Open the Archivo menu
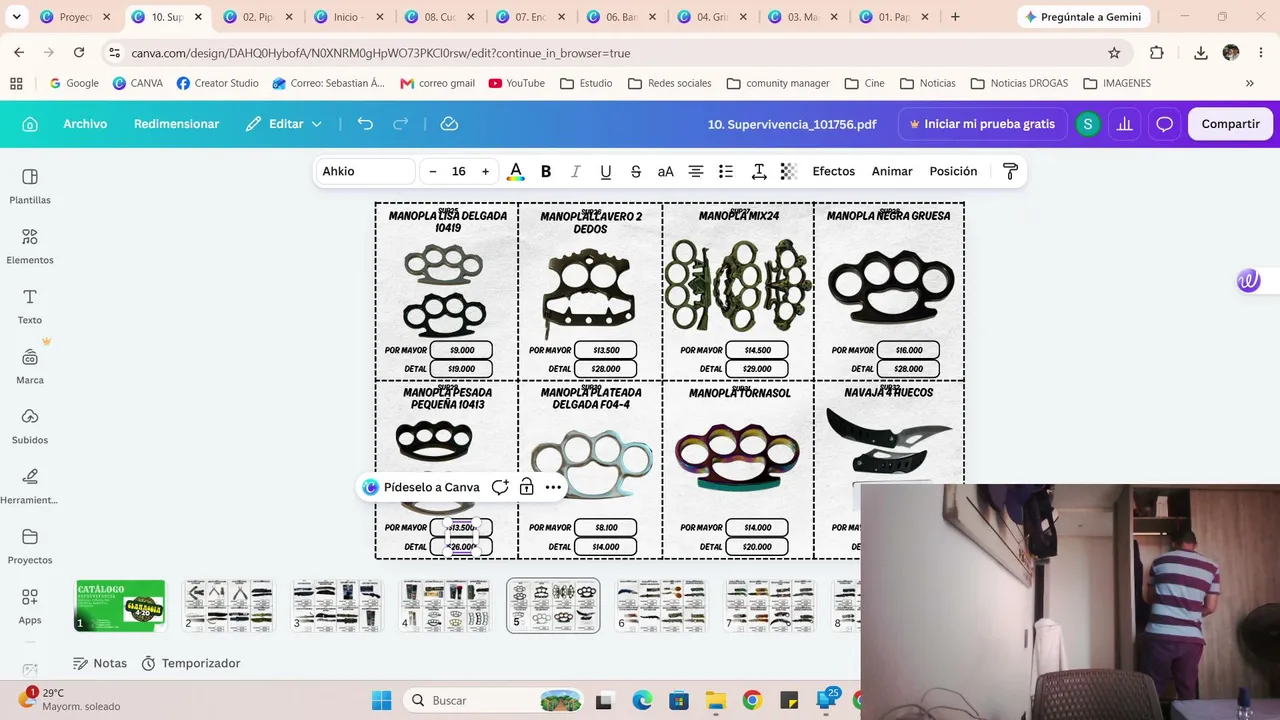Screen dimensions: 1280x720 [x=85, y=124]
